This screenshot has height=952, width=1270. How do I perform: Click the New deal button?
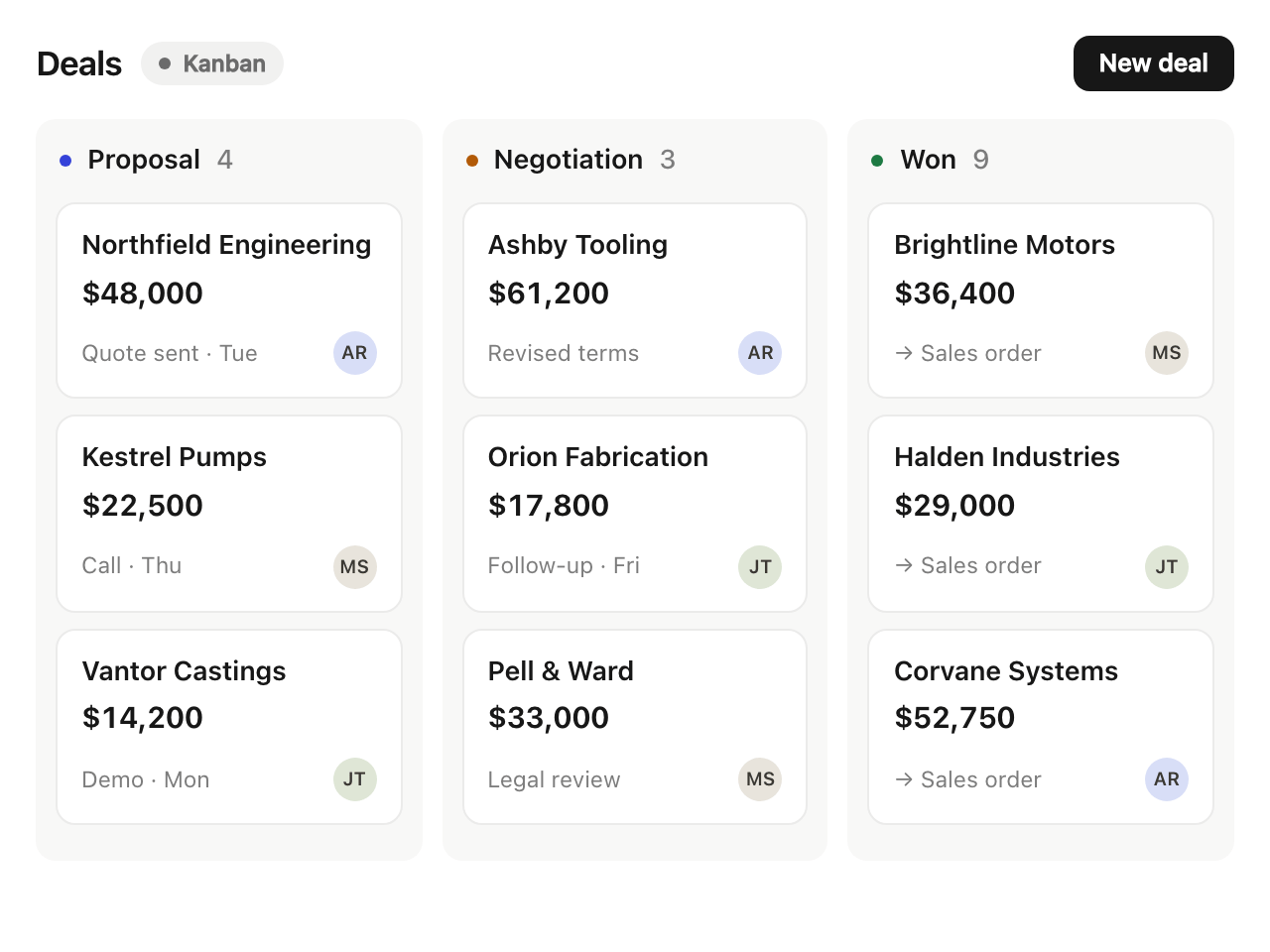tap(1153, 63)
